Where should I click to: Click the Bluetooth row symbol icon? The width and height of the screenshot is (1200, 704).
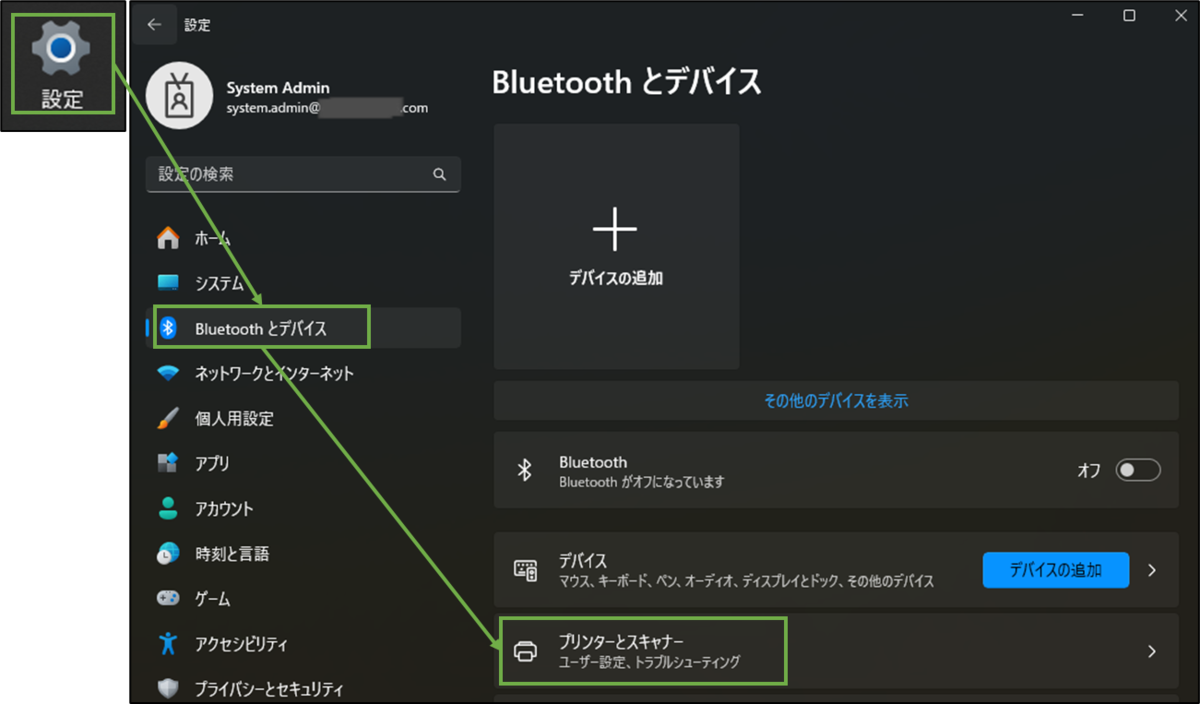click(525, 470)
